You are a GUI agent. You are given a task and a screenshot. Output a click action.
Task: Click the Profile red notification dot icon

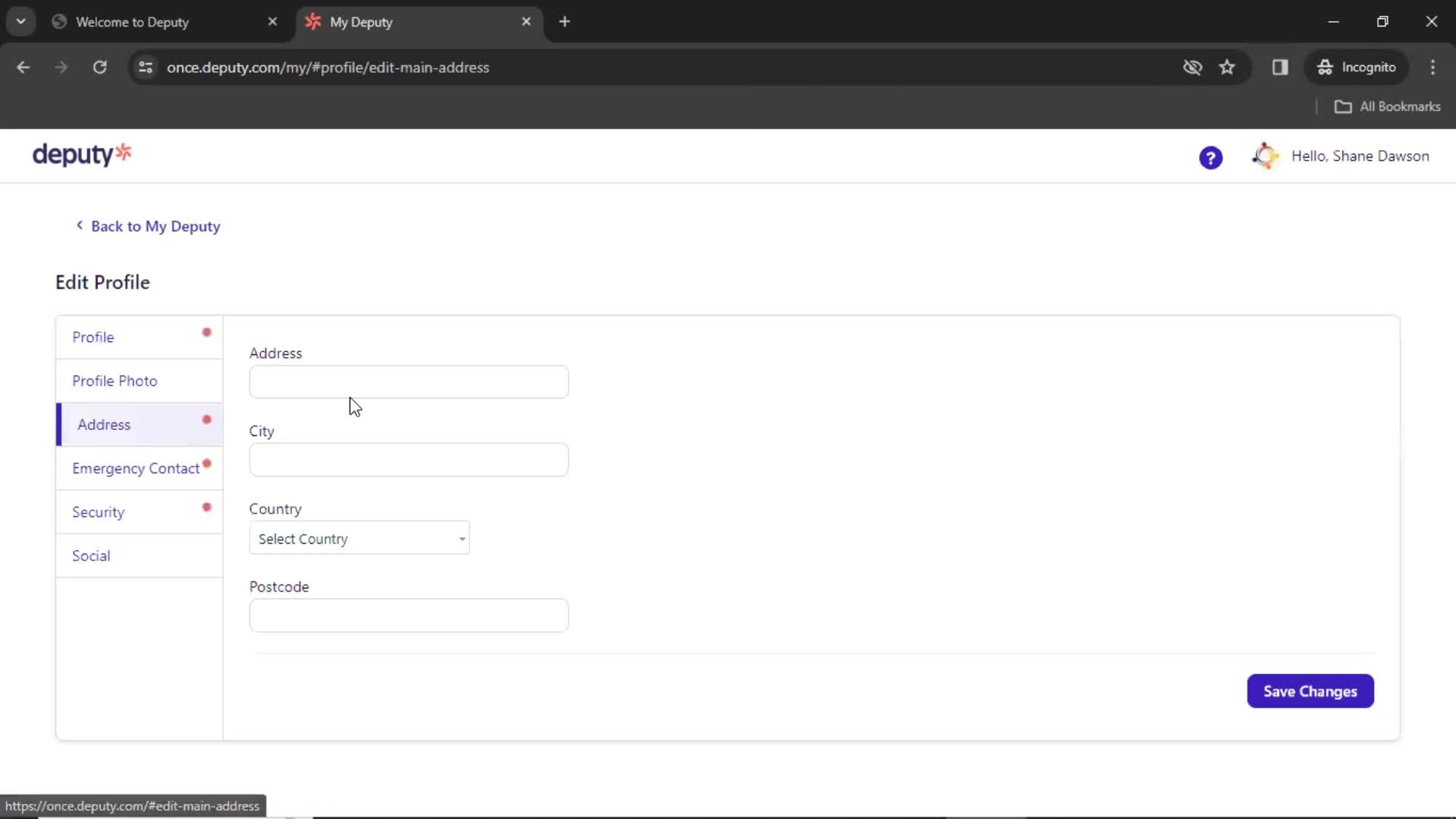(x=207, y=332)
